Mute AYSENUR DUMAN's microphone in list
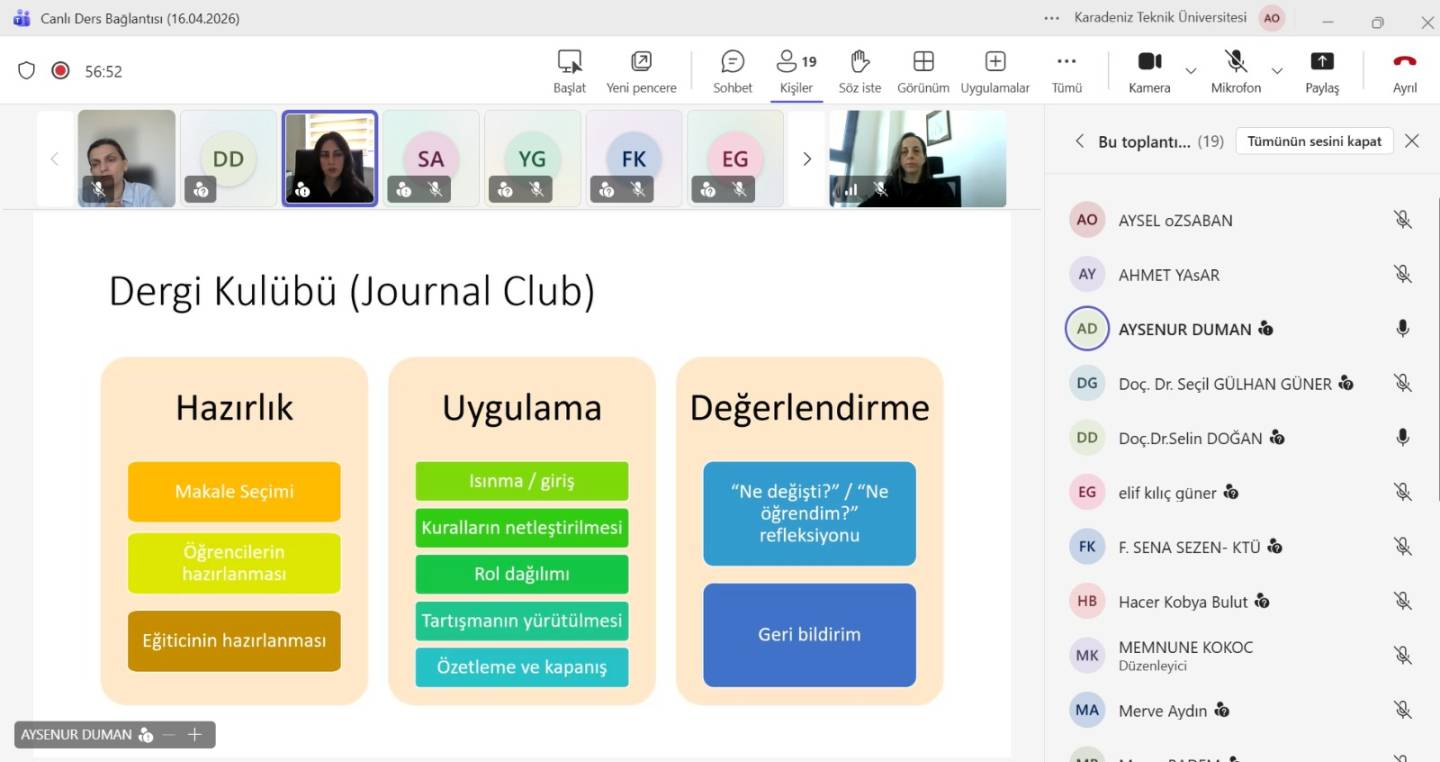 [1402, 329]
